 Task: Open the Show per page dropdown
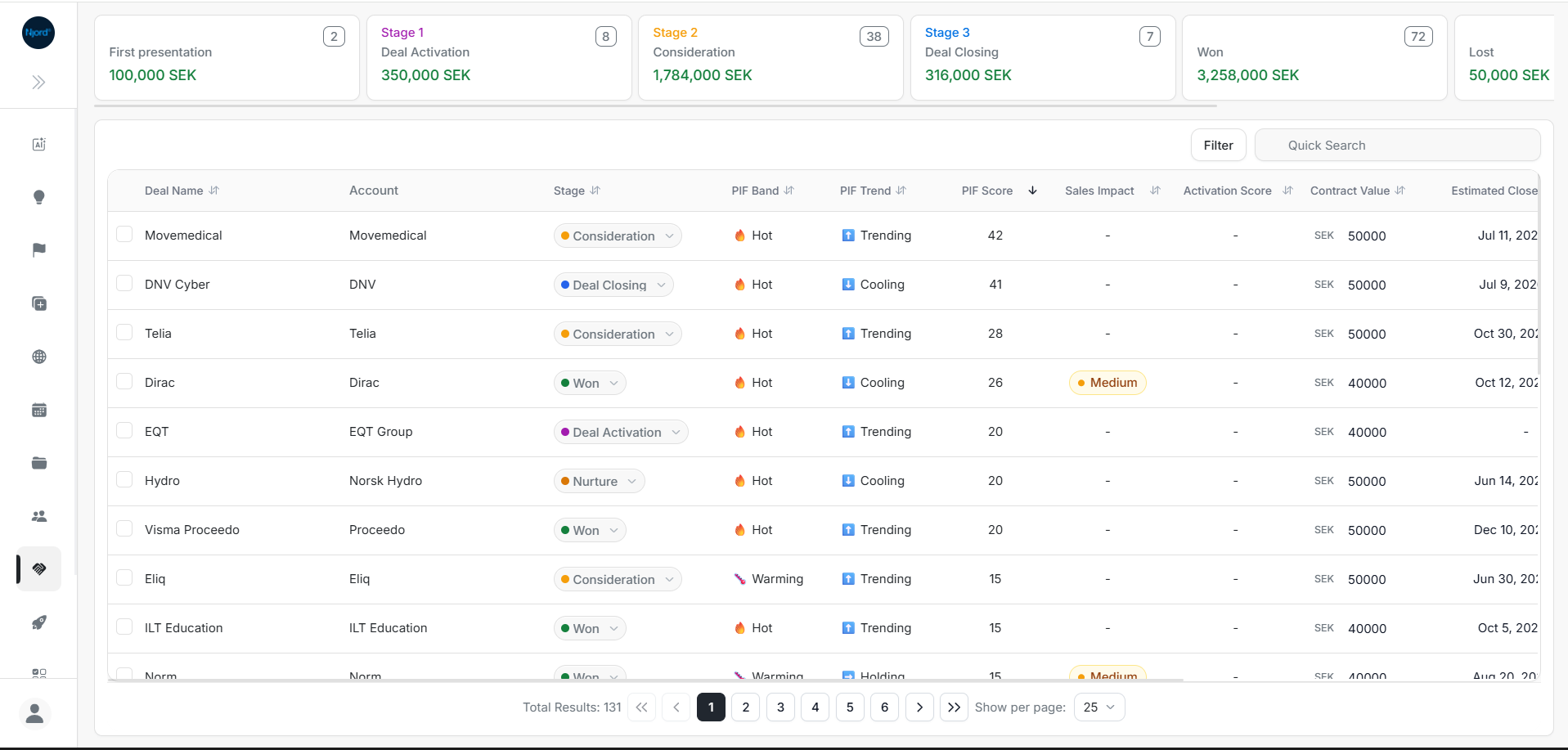click(x=1099, y=707)
